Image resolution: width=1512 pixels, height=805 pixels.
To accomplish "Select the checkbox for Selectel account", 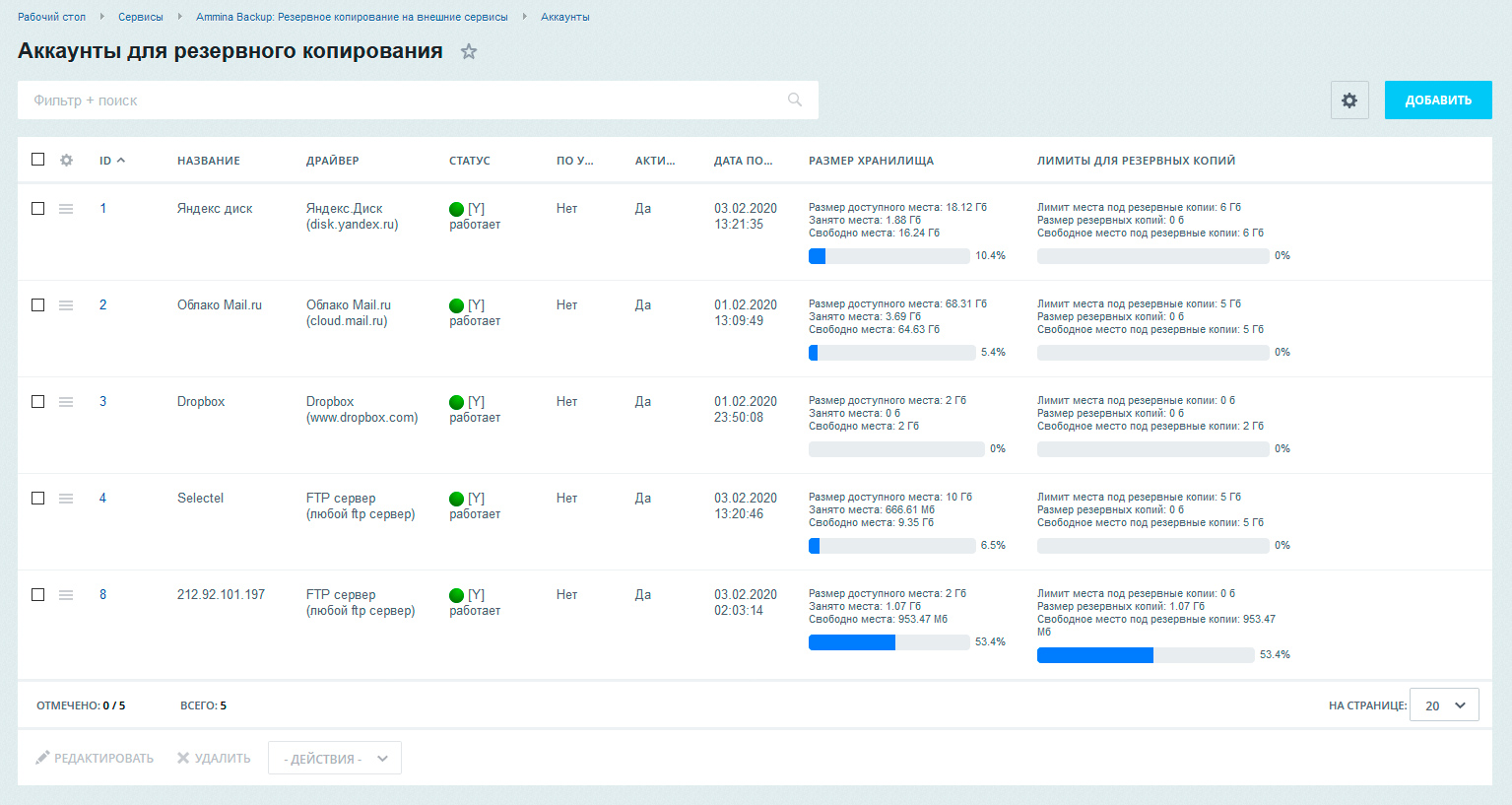I will 38,499.
